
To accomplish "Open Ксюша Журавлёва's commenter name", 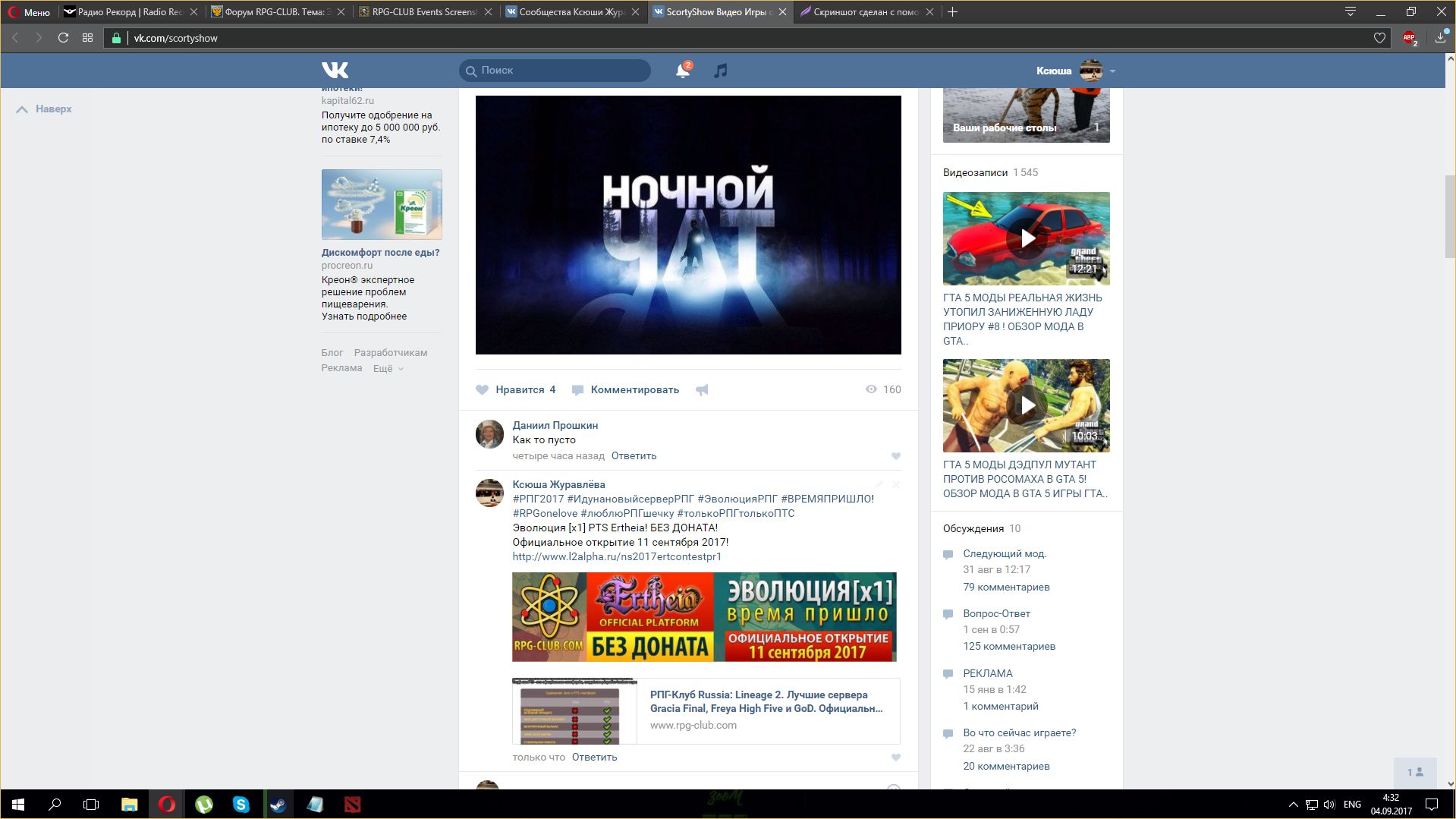I will pos(558,484).
